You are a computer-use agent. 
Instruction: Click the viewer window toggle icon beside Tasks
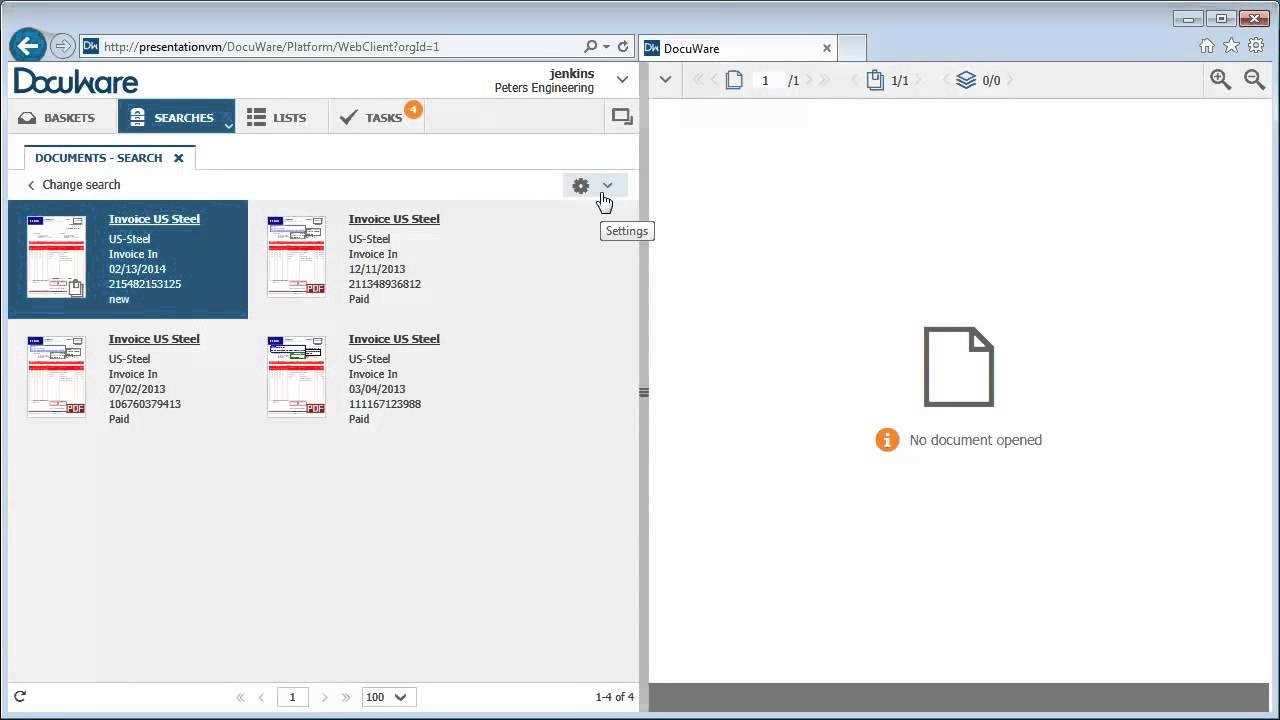[x=622, y=117]
